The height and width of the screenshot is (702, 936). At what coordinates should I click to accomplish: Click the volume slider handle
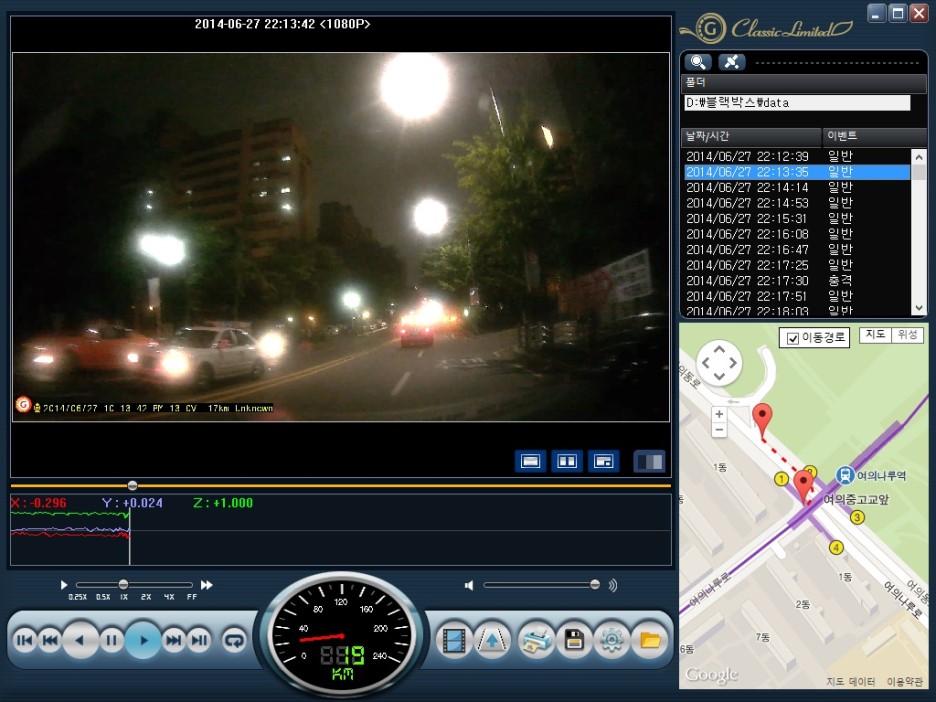tap(595, 585)
